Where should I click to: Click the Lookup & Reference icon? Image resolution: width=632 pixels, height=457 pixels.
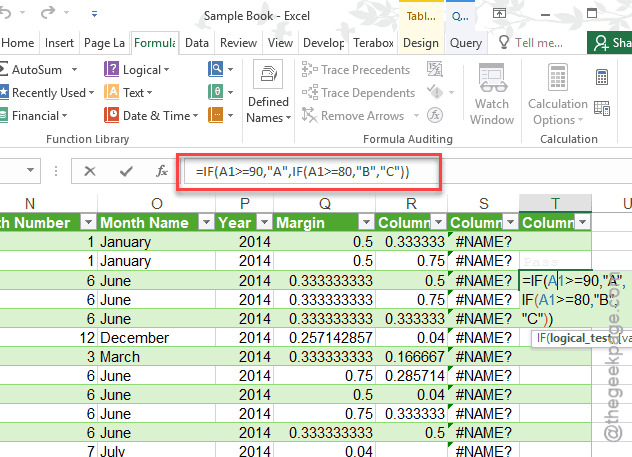tap(216, 70)
